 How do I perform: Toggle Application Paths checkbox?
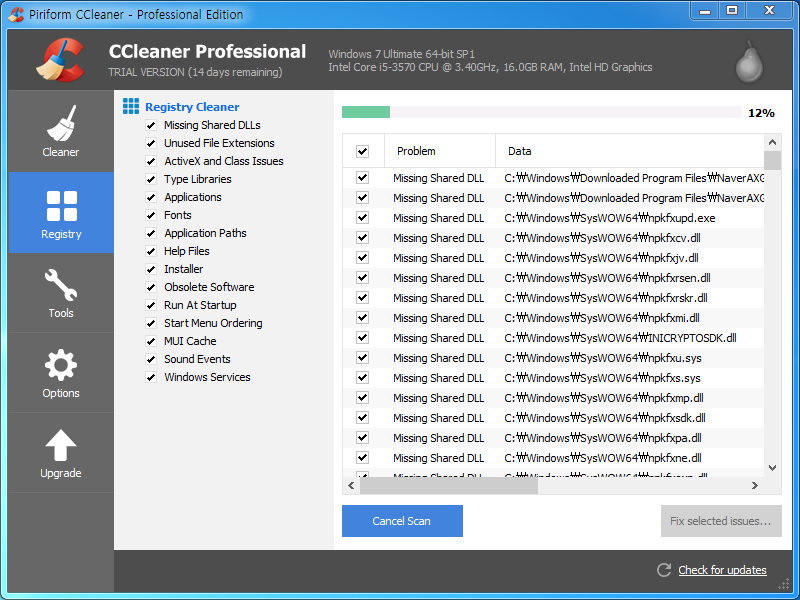click(x=151, y=233)
